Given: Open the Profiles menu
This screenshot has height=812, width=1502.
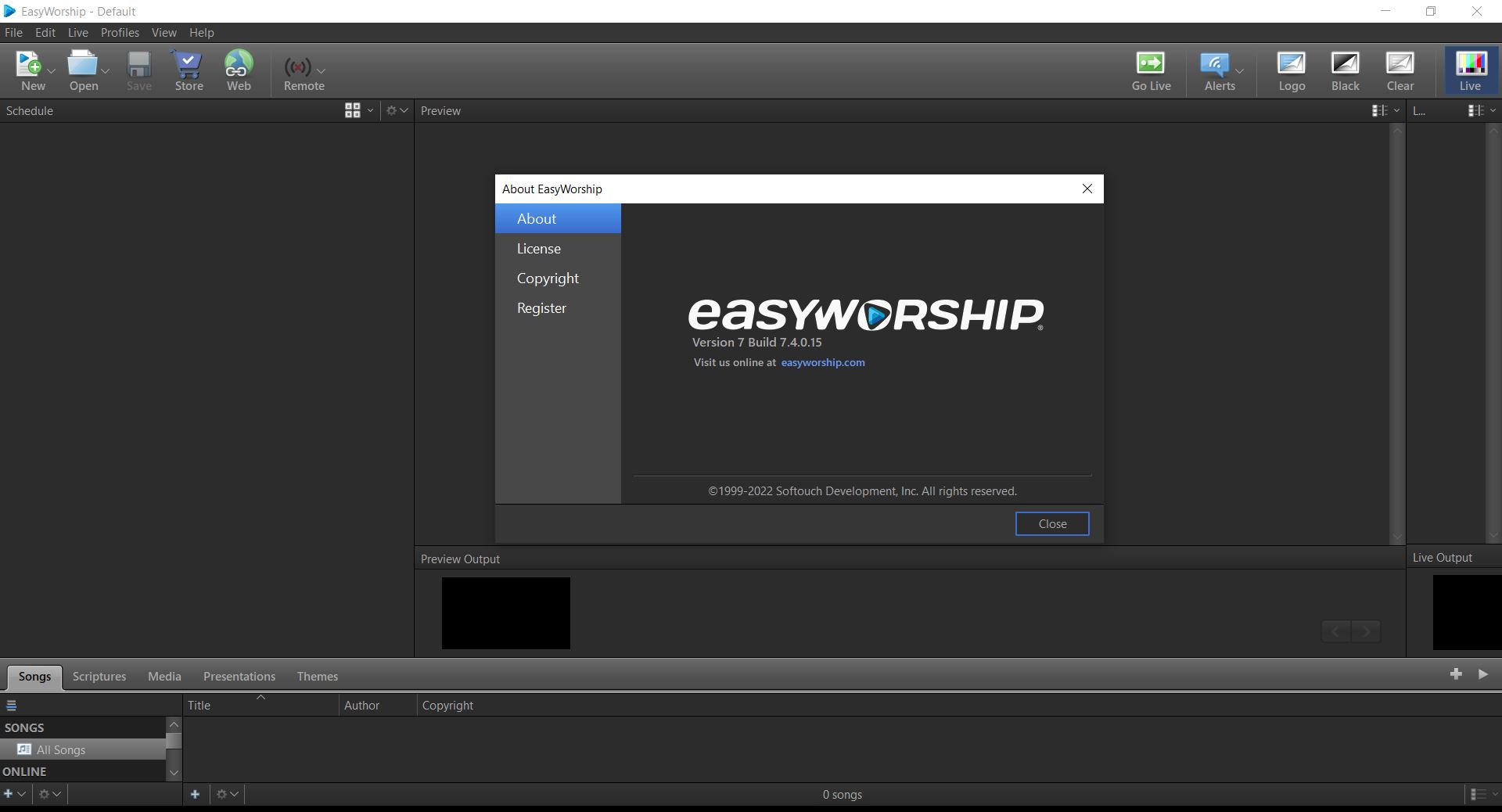Looking at the screenshot, I should [x=120, y=33].
